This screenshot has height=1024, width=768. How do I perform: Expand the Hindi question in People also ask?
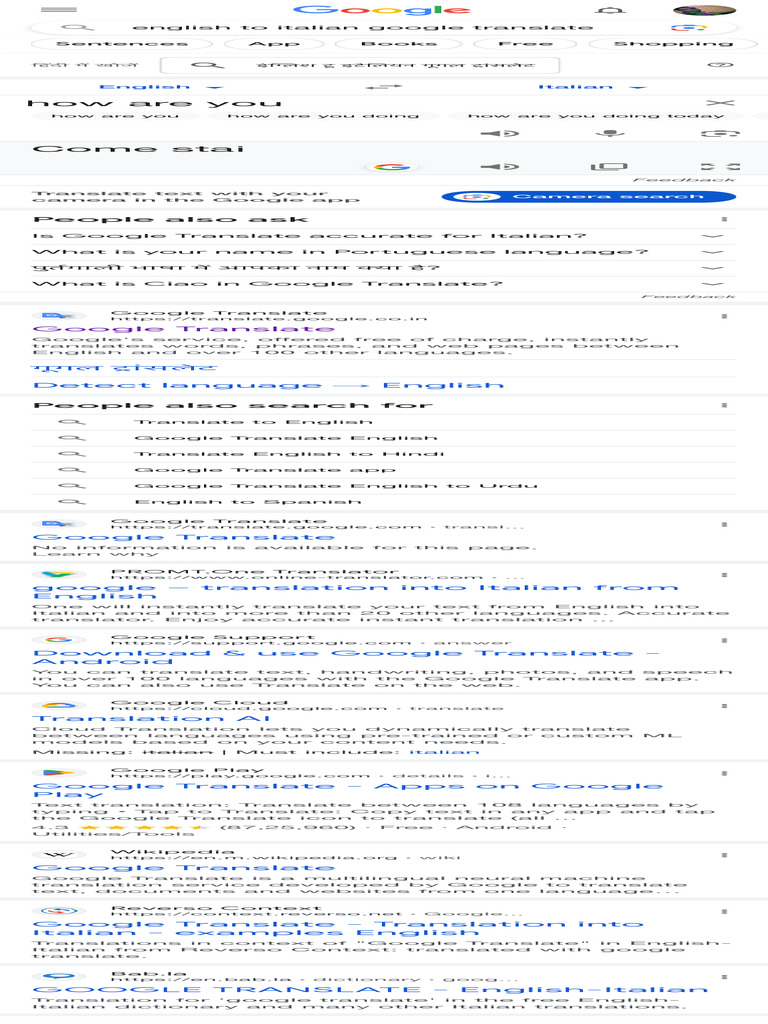tap(383, 268)
